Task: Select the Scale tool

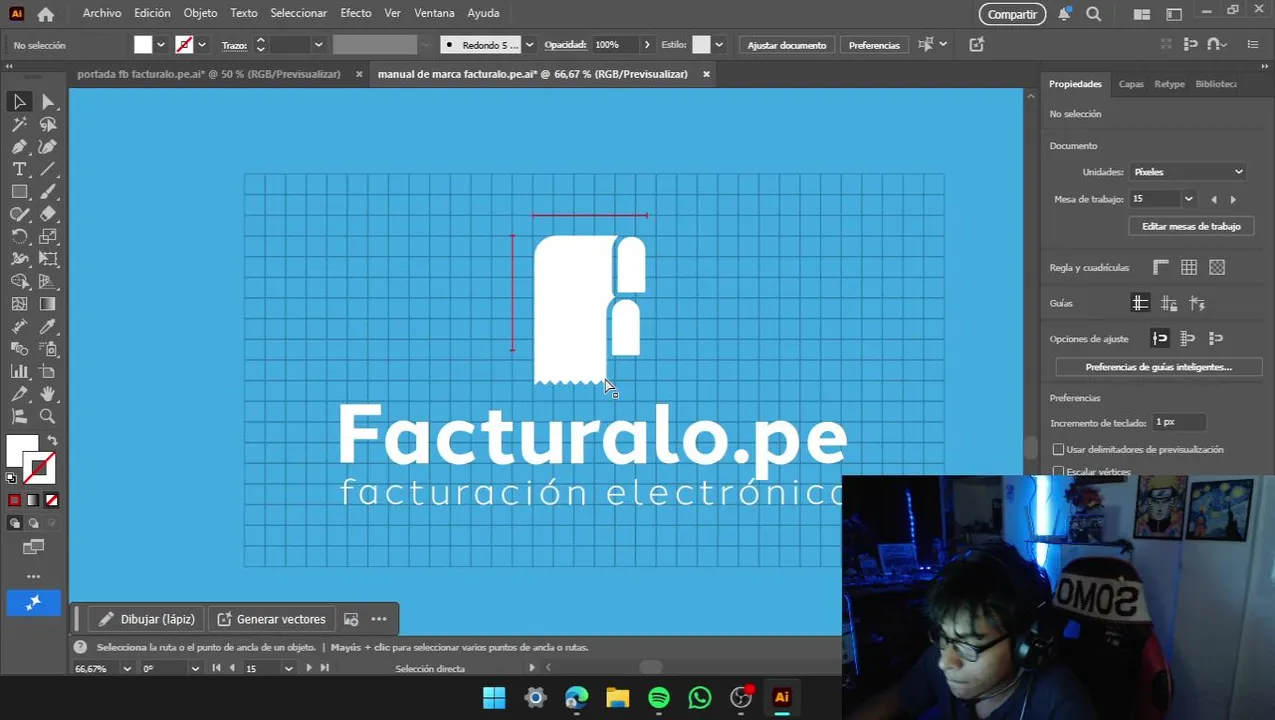Action: coord(48,237)
